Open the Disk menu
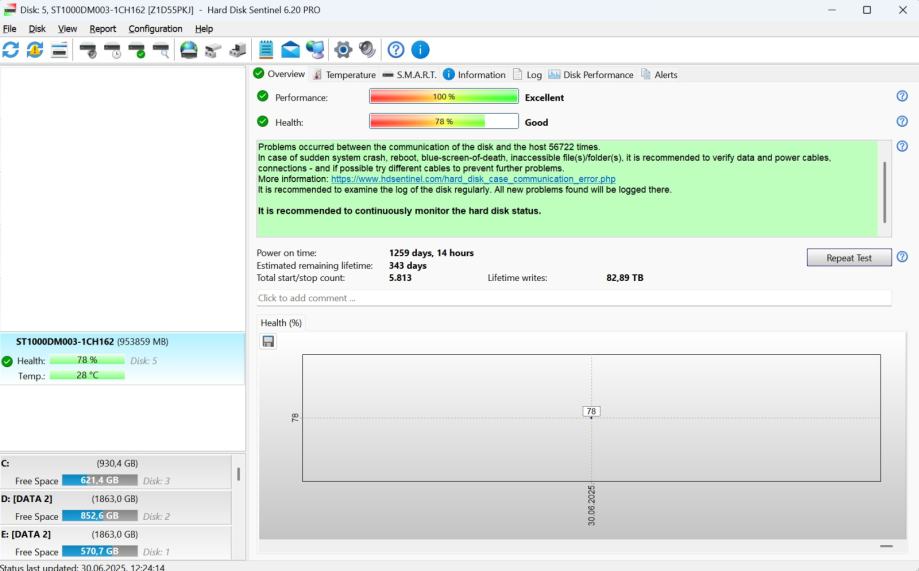 pos(37,29)
